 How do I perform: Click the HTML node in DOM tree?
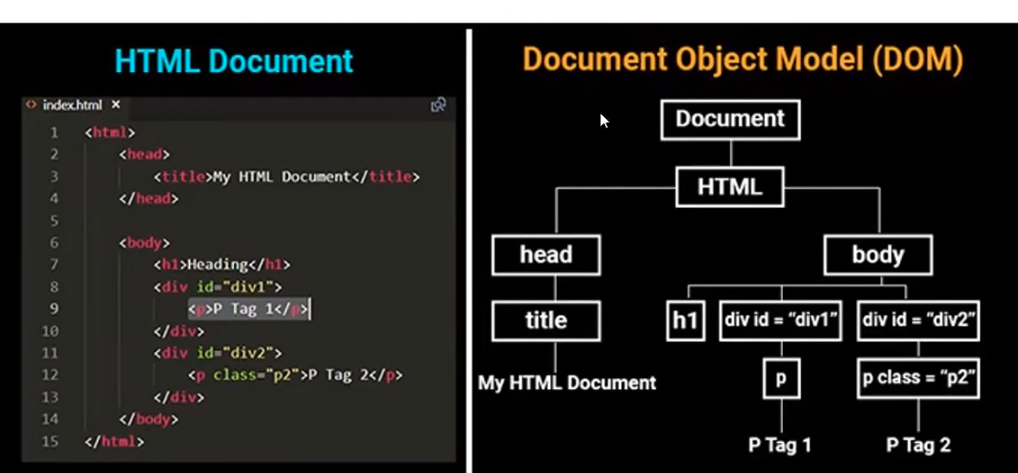click(730, 187)
